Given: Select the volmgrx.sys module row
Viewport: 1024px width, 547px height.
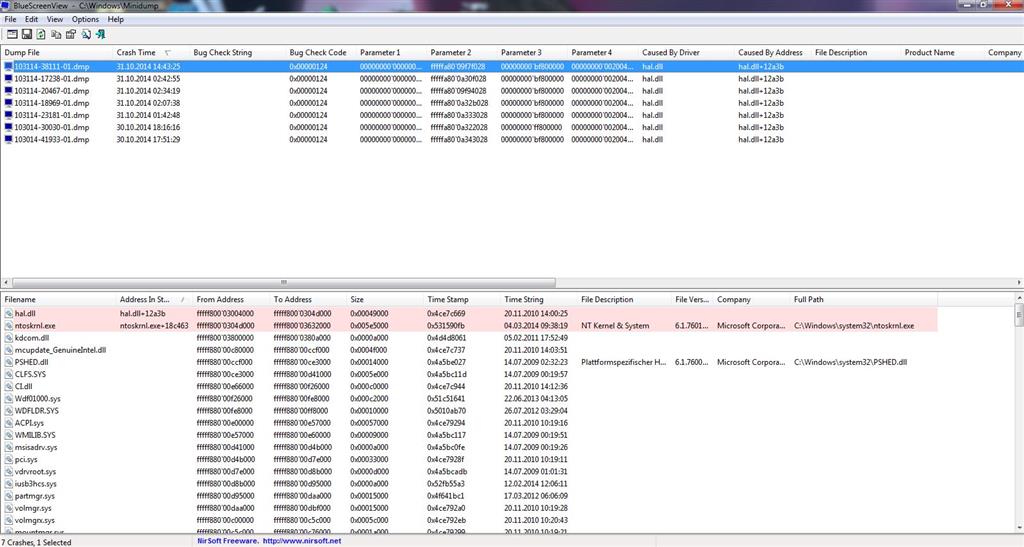Looking at the screenshot, I should [469, 521].
